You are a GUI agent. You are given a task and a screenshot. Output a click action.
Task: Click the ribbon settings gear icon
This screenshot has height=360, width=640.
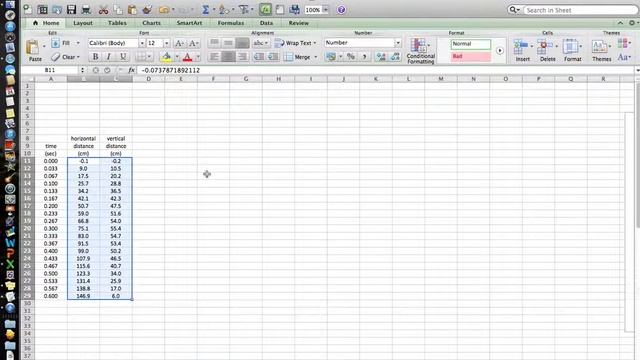pos(632,23)
